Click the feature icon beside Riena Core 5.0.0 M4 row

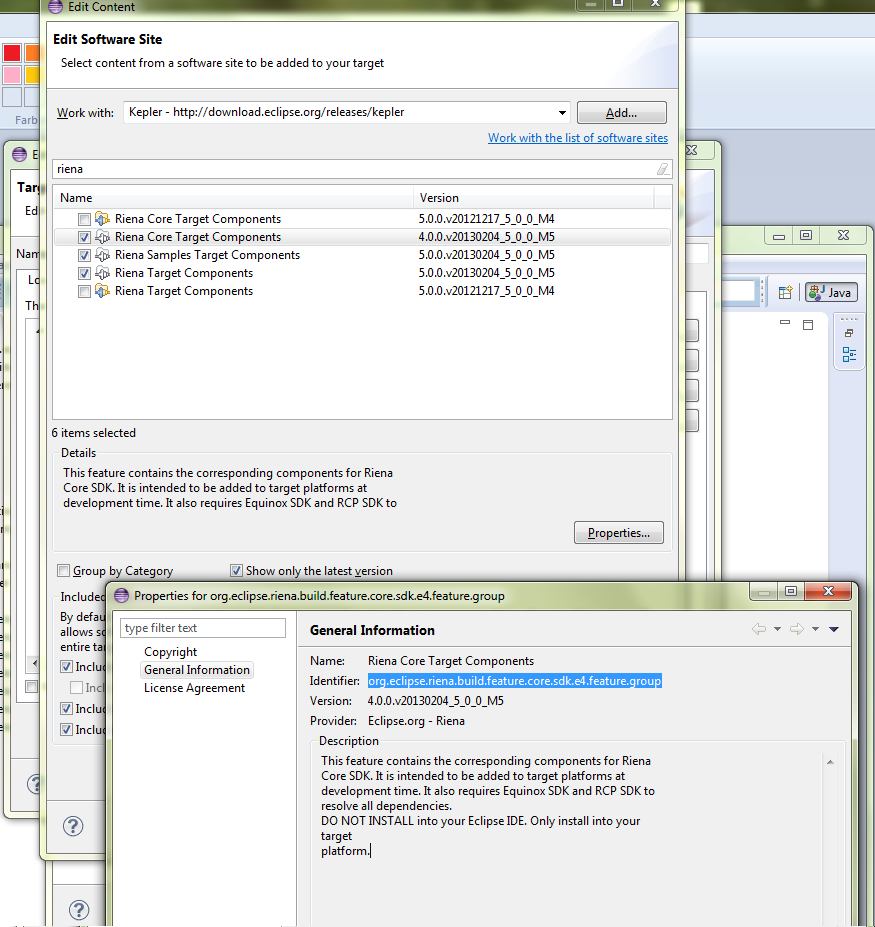pos(102,219)
